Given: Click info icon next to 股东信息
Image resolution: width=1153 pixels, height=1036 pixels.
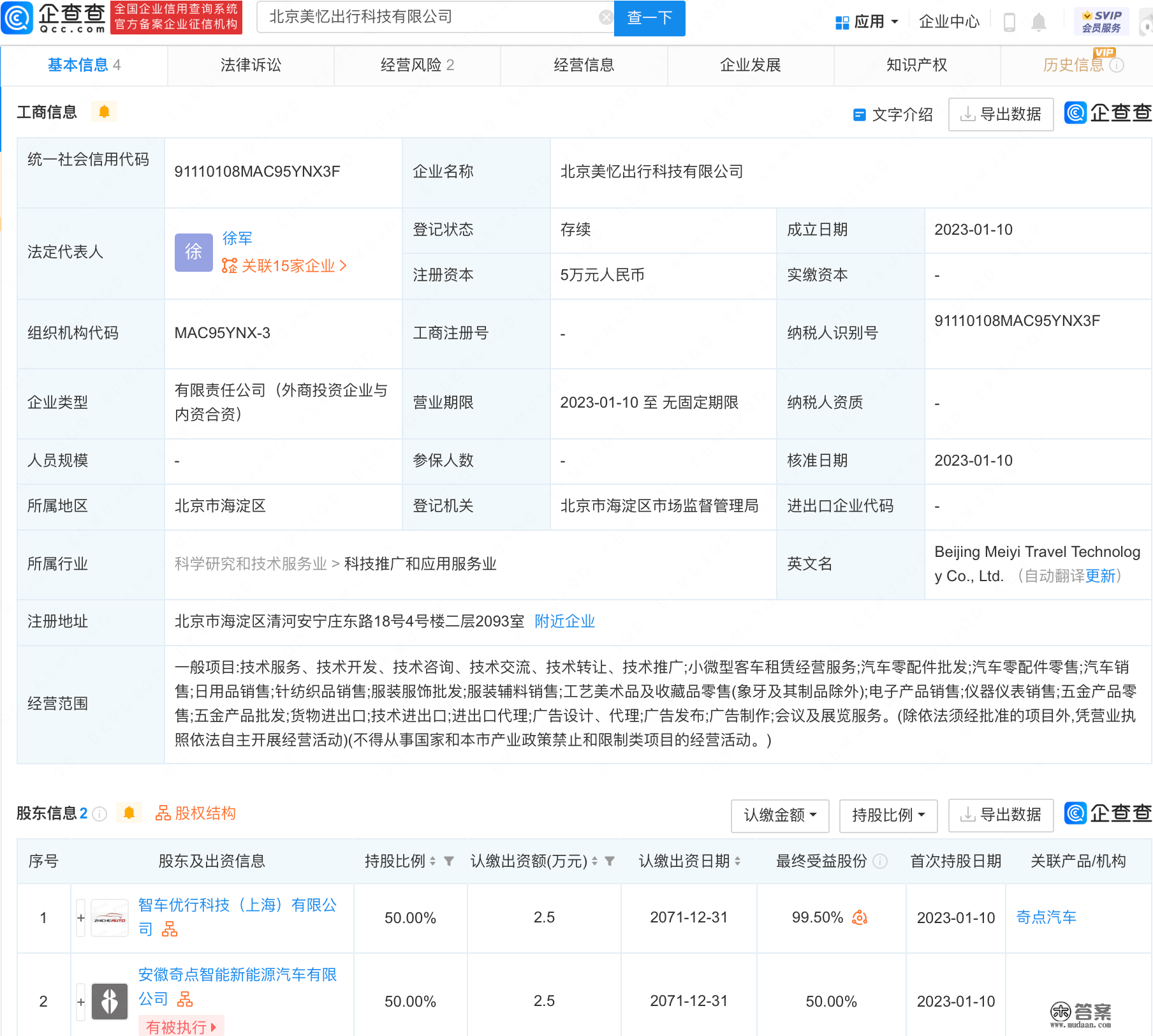Looking at the screenshot, I should pyautogui.click(x=99, y=813).
